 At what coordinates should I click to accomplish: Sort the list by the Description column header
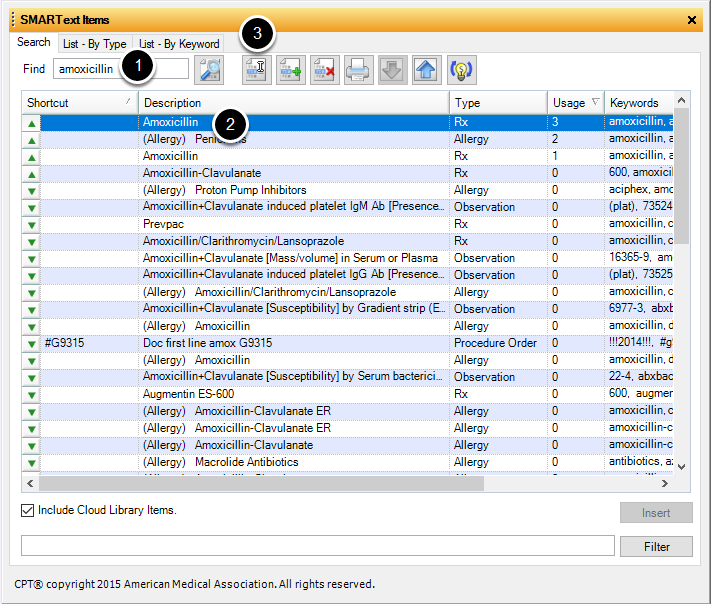[294, 103]
